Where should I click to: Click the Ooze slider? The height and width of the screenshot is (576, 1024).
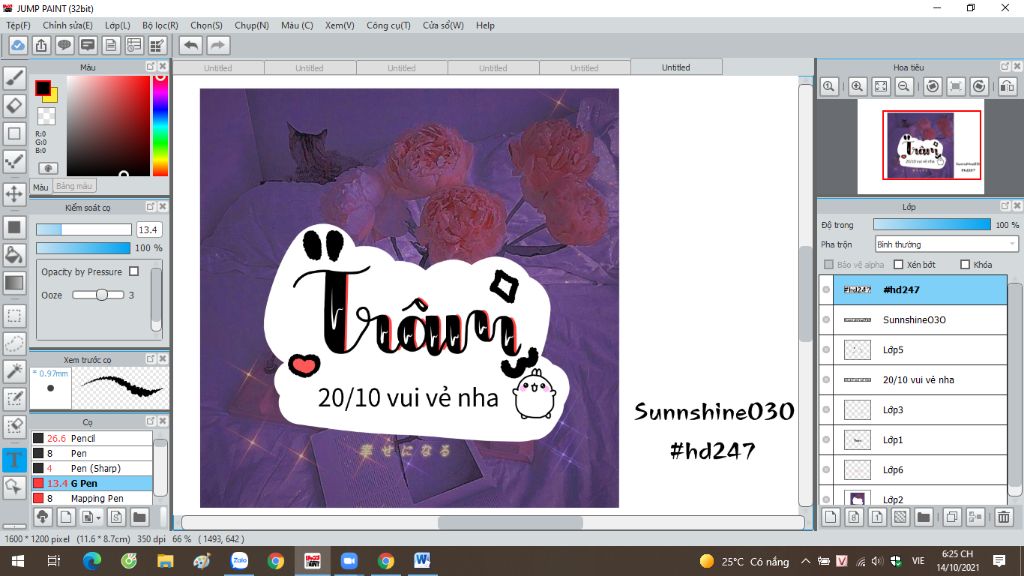coord(98,295)
